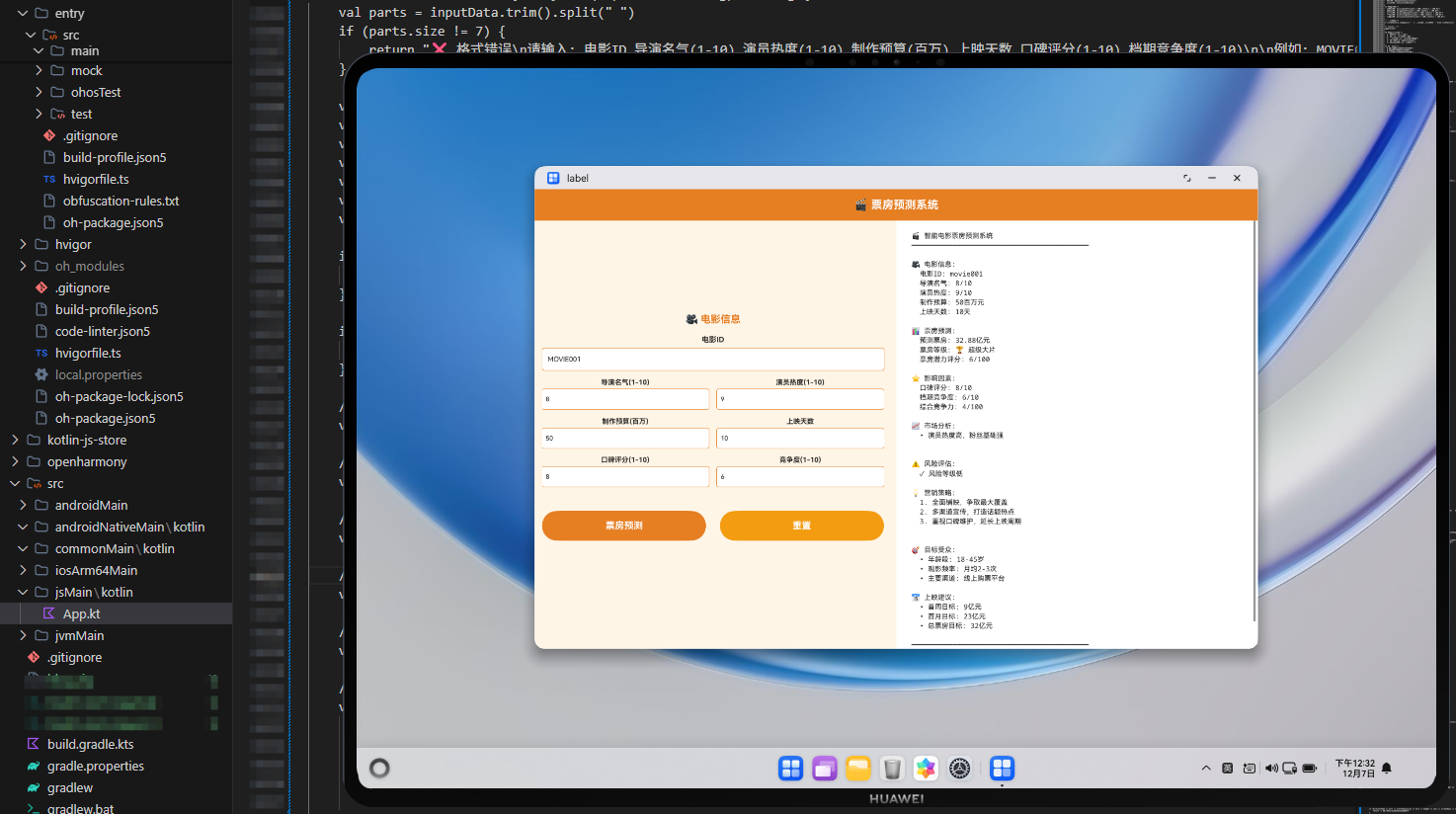The width and height of the screenshot is (1456, 814).
Task: Open oh-package-lock.json5 in the file tree
Action: click(120, 396)
